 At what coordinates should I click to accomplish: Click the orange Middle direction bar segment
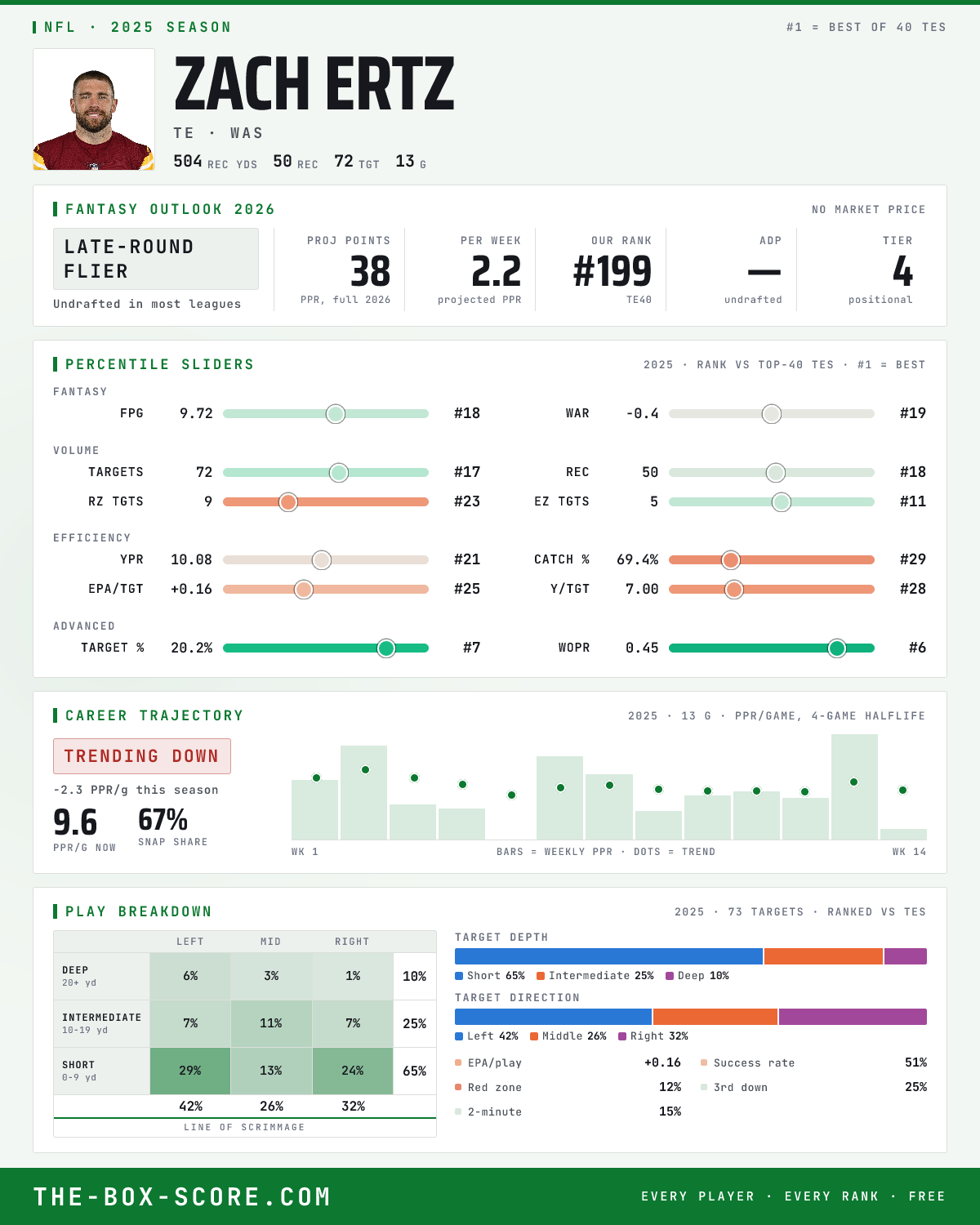pyautogui.click(x=715, y=1017)
